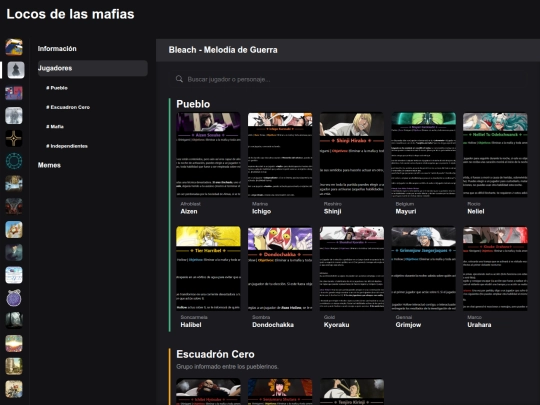Open the teal ring circle game icon
The height and width of the screenshot is (405, 540).
coord(14,161)
